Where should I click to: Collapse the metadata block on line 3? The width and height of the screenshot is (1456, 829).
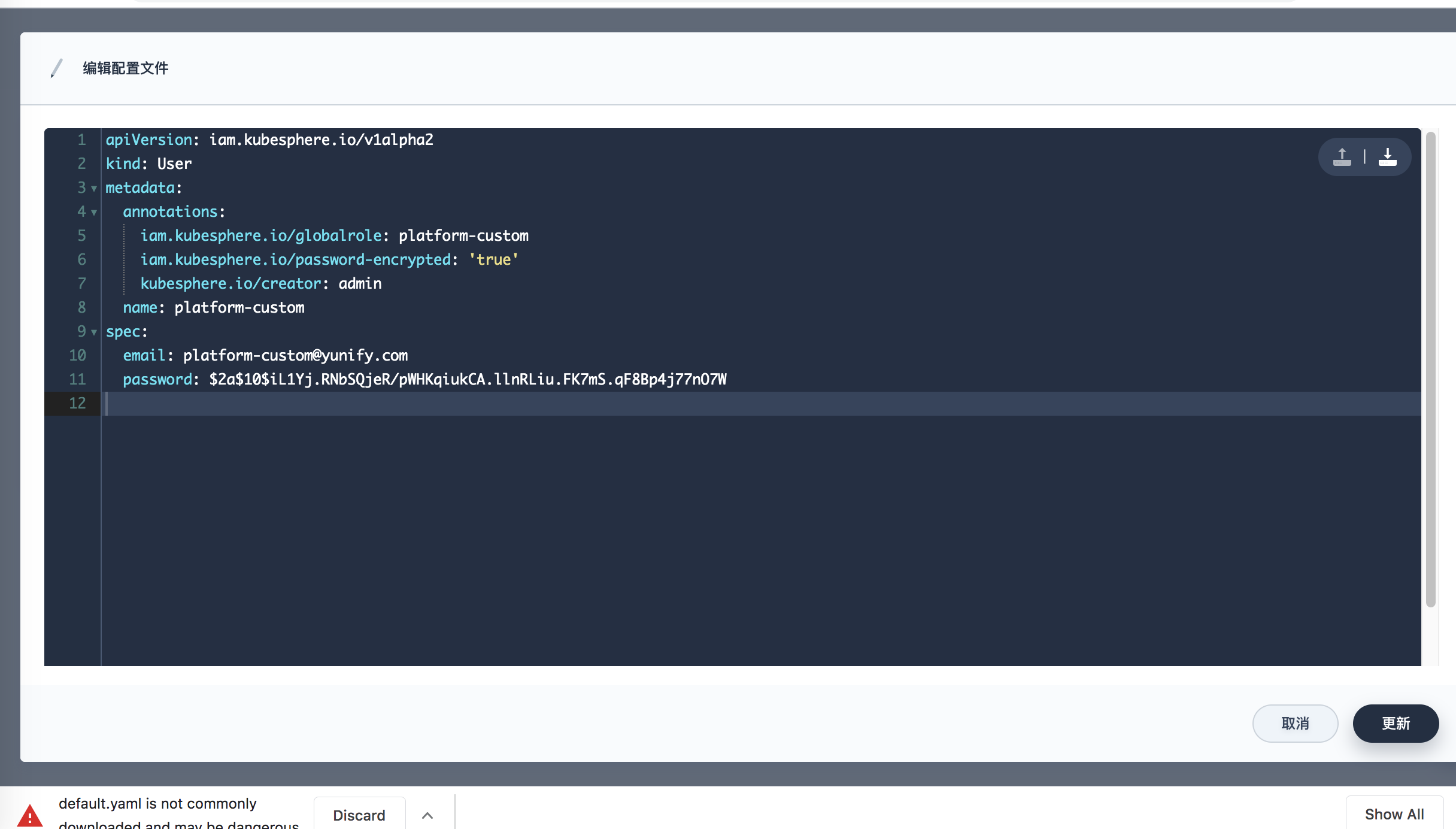pos(94,188)
